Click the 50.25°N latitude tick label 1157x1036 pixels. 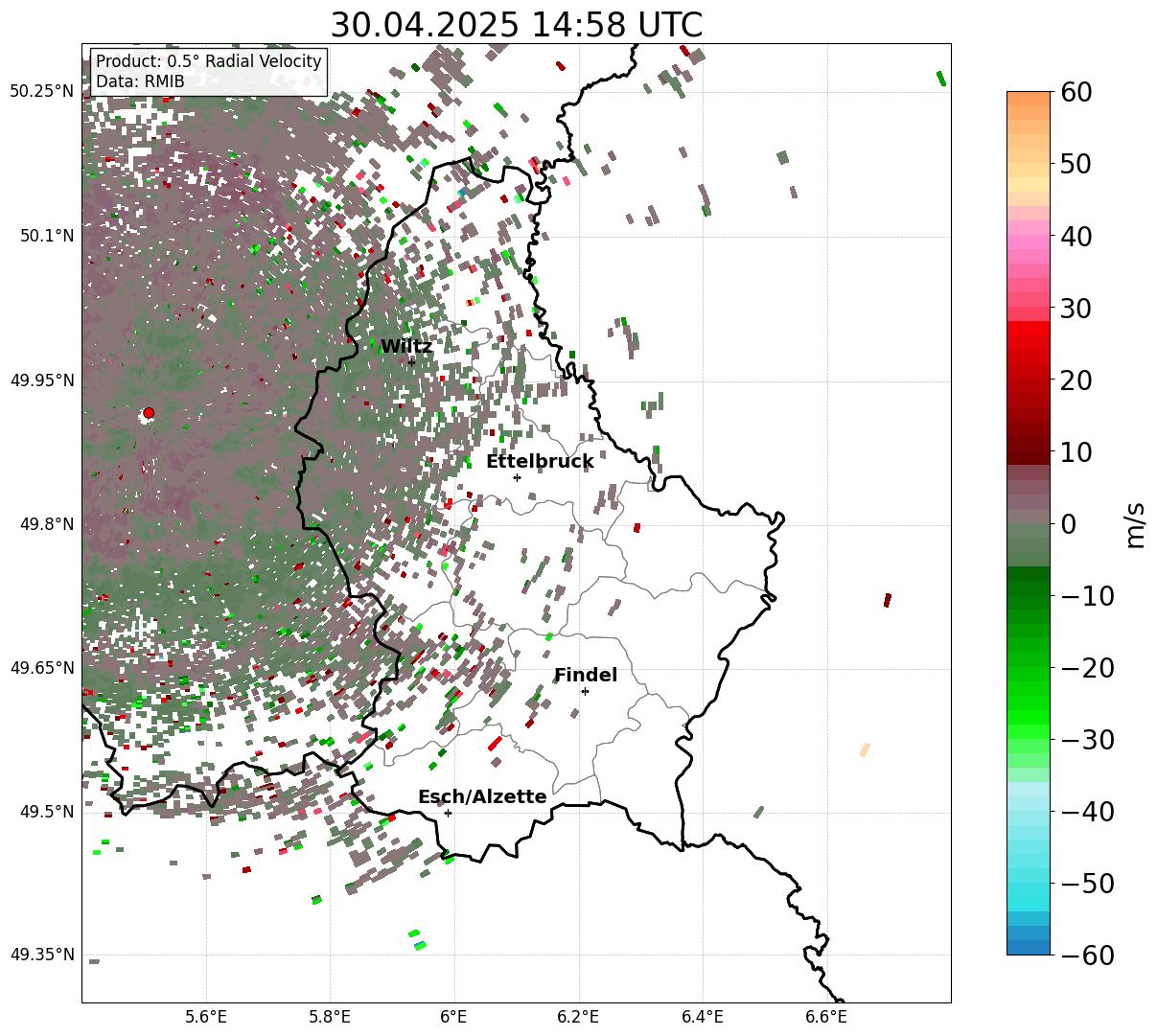tap(42, 92)
